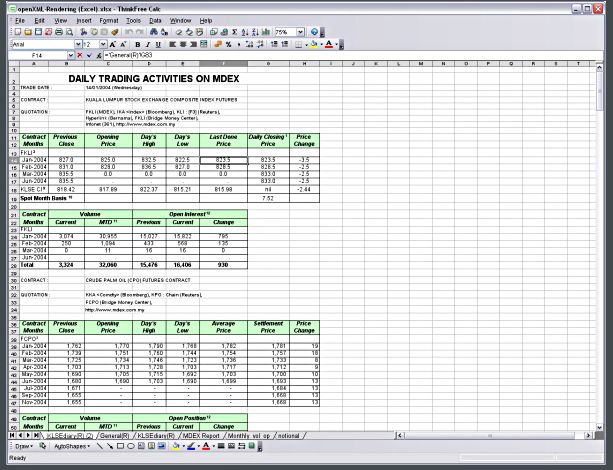The height and width of the screenshot is (470, 613).
Task: Click the Insert Picture icon in Draw toolbar
Action: (161, 446)
